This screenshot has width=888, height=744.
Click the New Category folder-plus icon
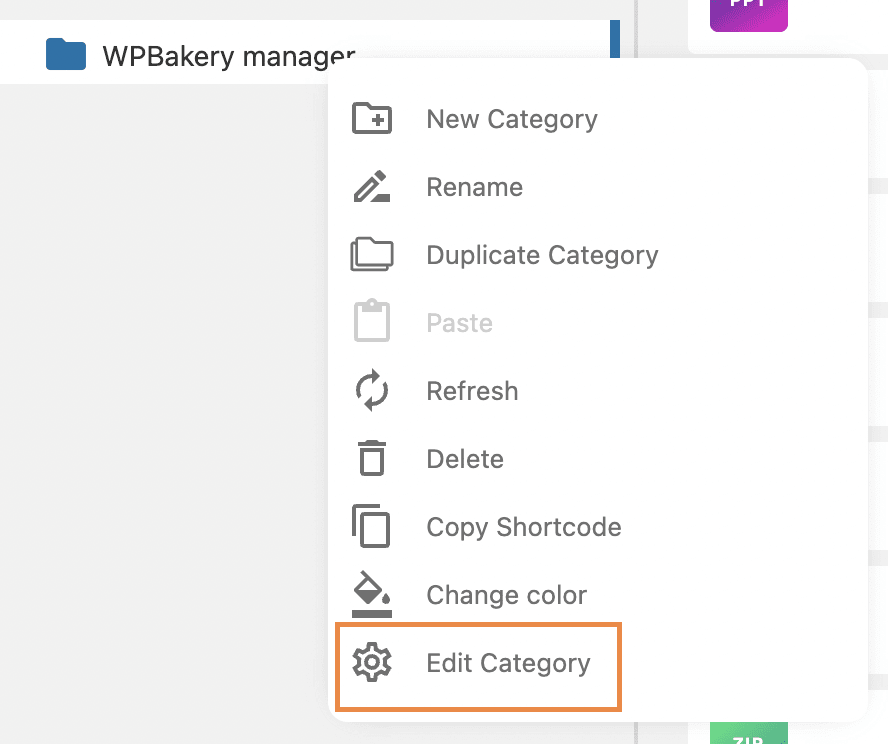[372, 119]
